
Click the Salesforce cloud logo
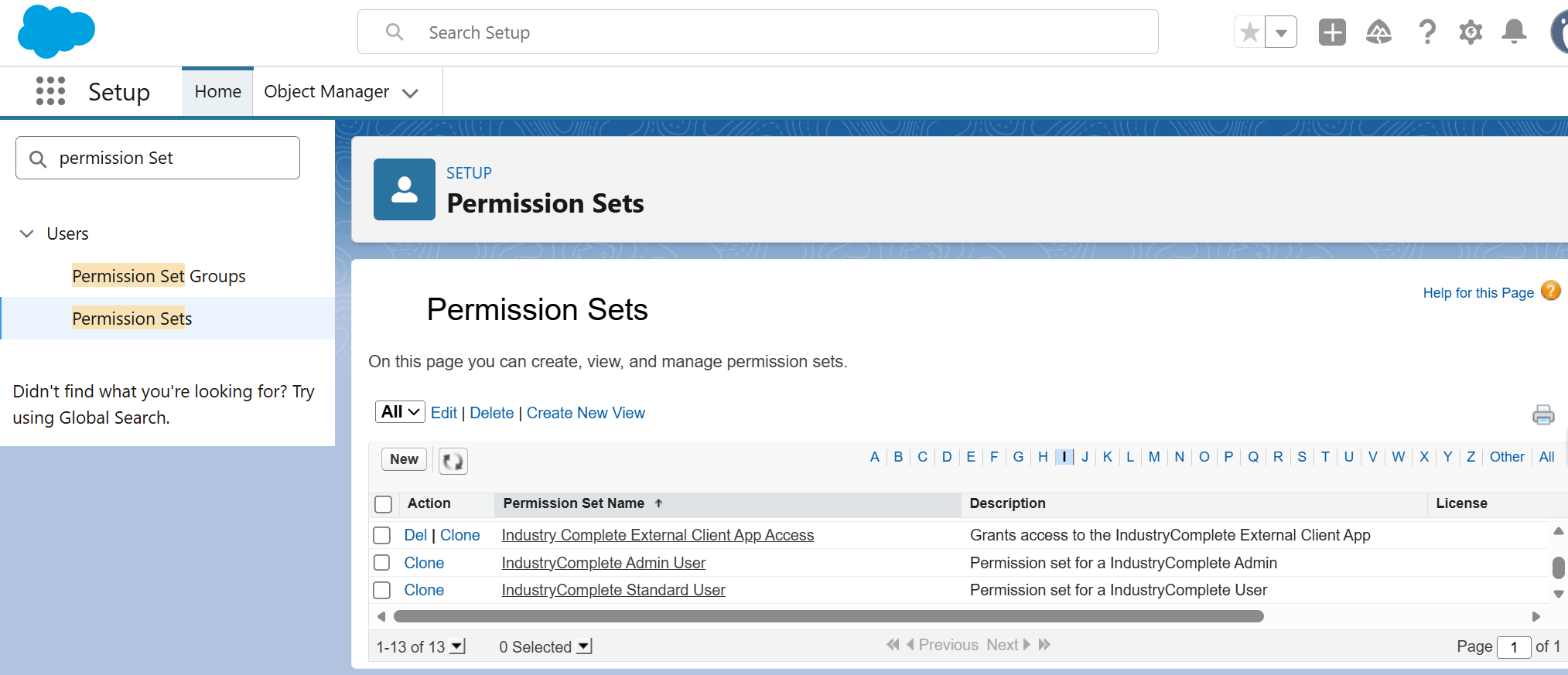56,31
